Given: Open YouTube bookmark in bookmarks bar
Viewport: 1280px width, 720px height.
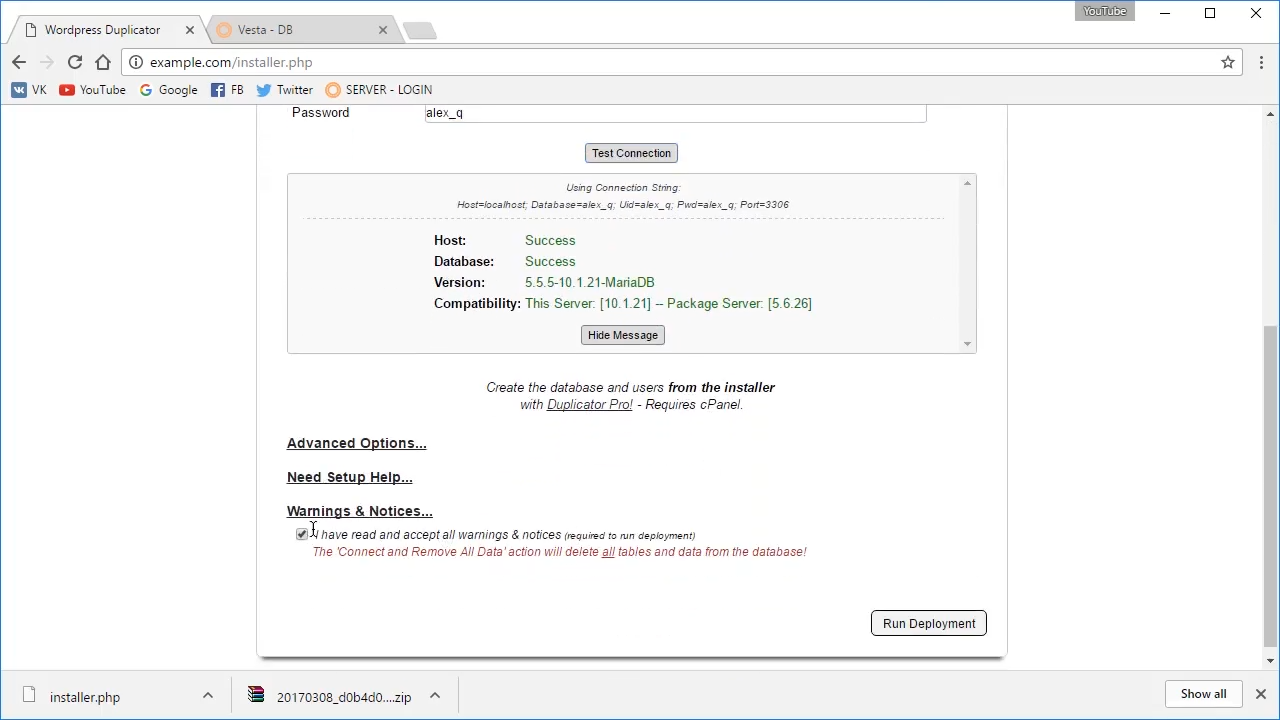Looking at the screenshot, I should coord(92,90).
